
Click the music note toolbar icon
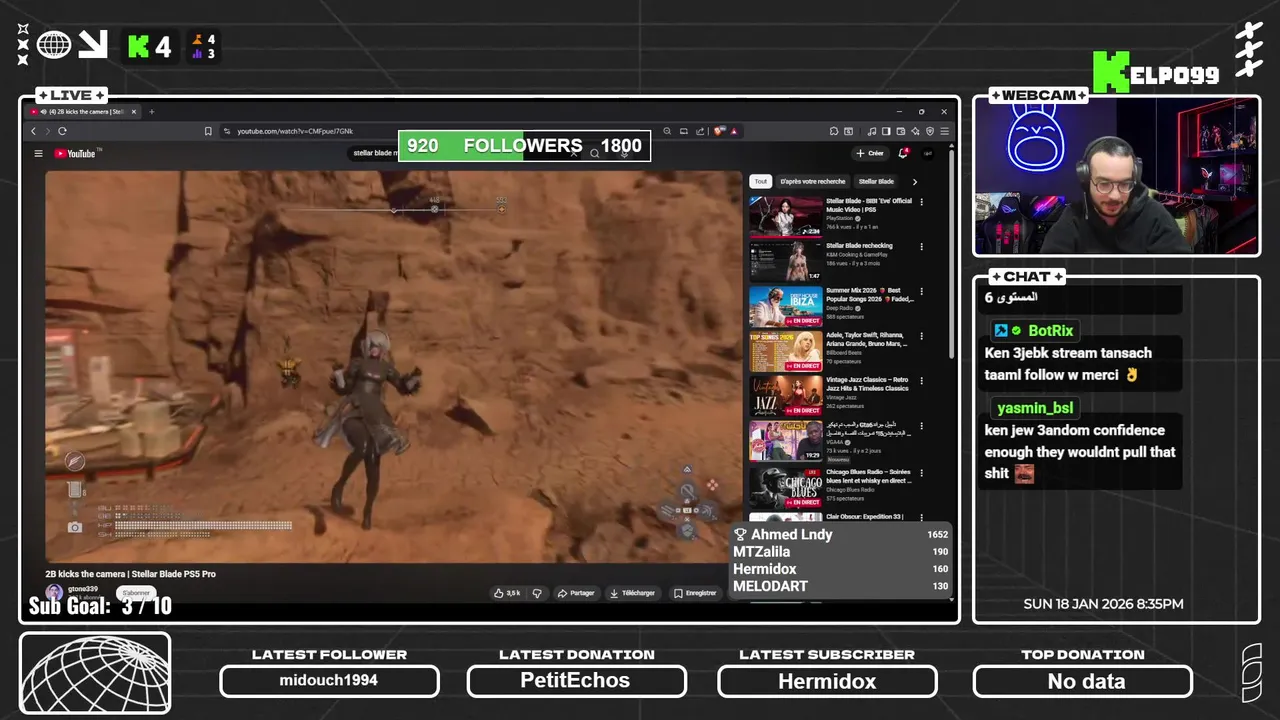pyautogui.click(x=872, y=131)
